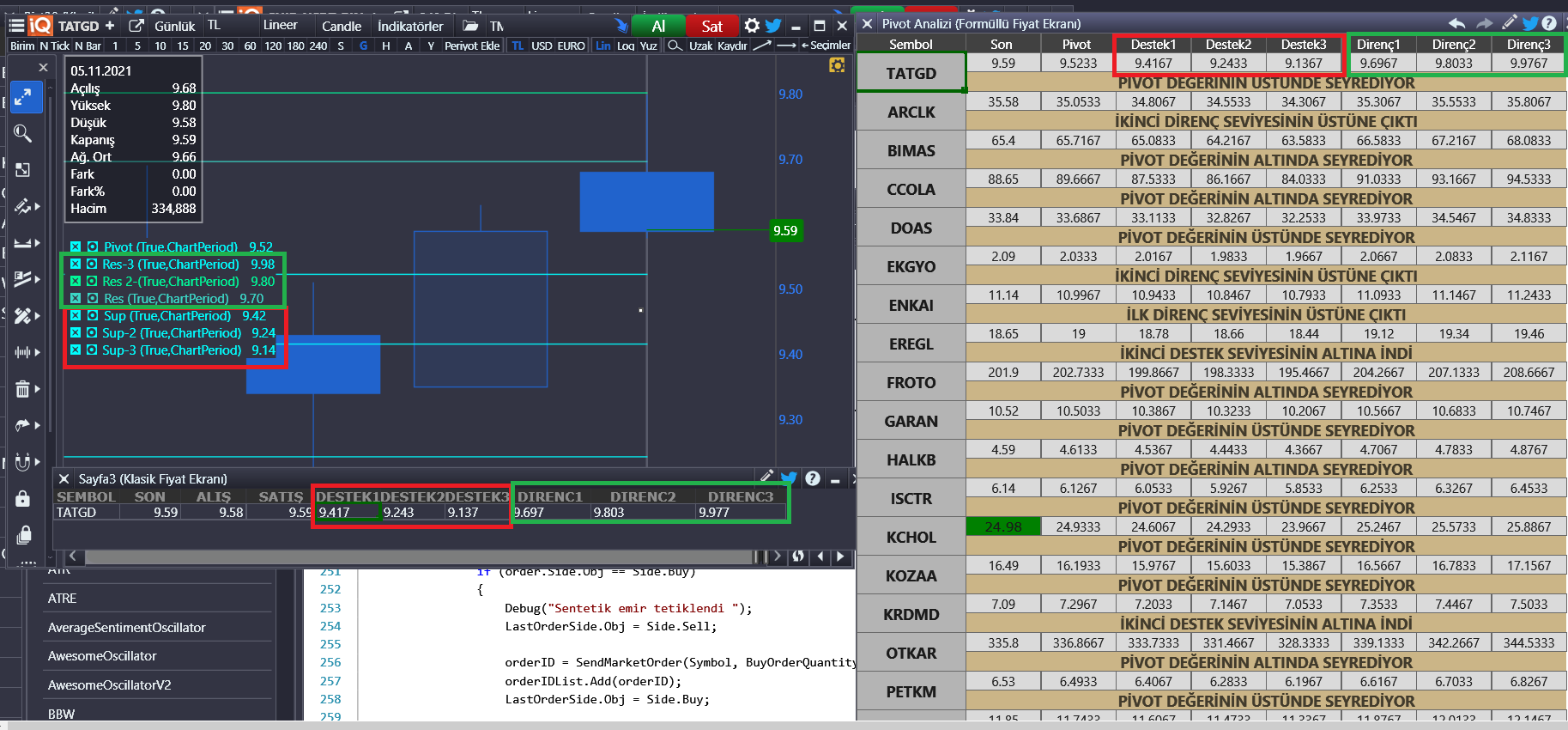
Task: Click the trash delete tool icon
Action: point(23,389)
